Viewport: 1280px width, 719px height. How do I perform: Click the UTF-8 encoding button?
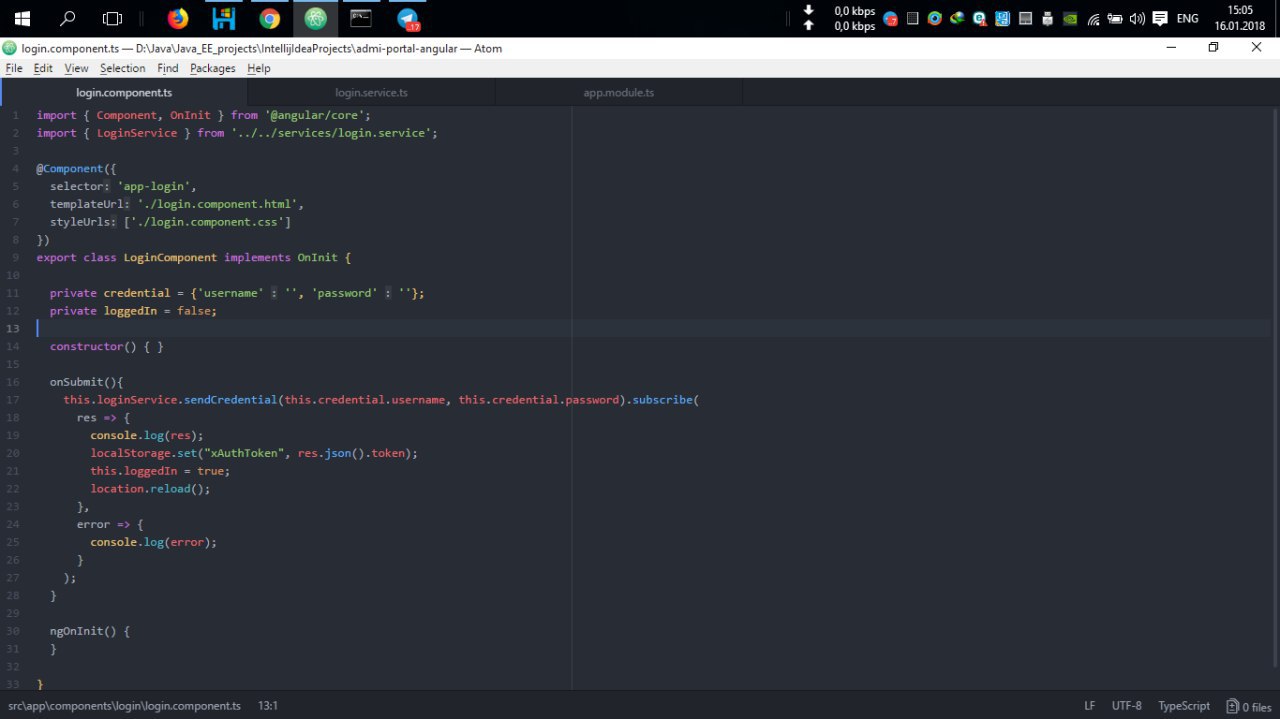(1126, 706)
